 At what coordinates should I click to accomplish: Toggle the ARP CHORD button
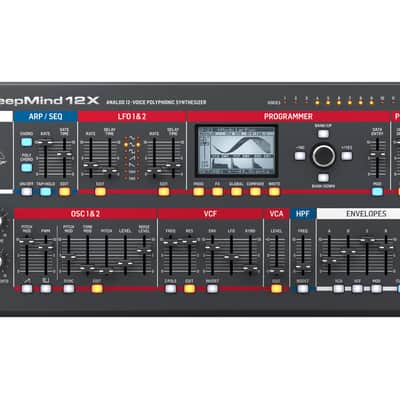[26, 142]
